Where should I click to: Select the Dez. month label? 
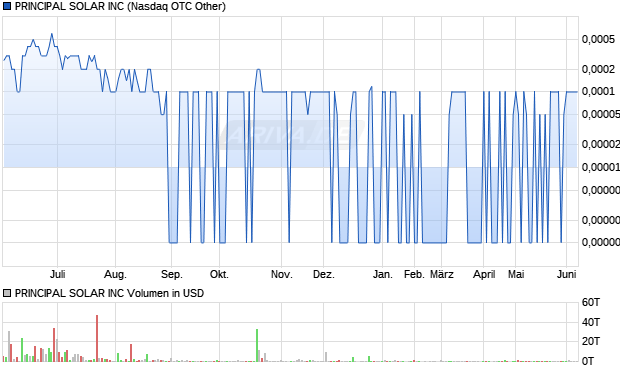click(324, 274)
